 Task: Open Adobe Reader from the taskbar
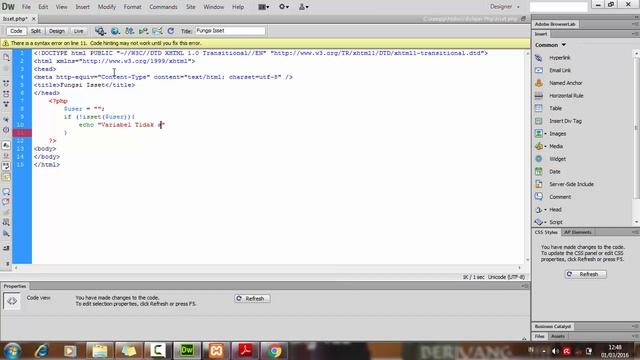point(245,351)
